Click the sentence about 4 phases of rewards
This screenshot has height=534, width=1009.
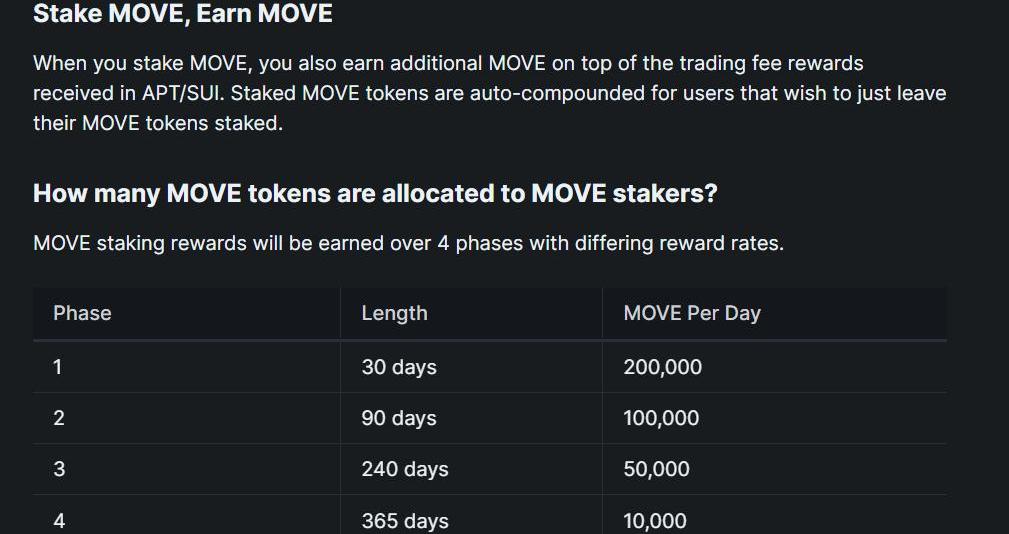(408, 243)
